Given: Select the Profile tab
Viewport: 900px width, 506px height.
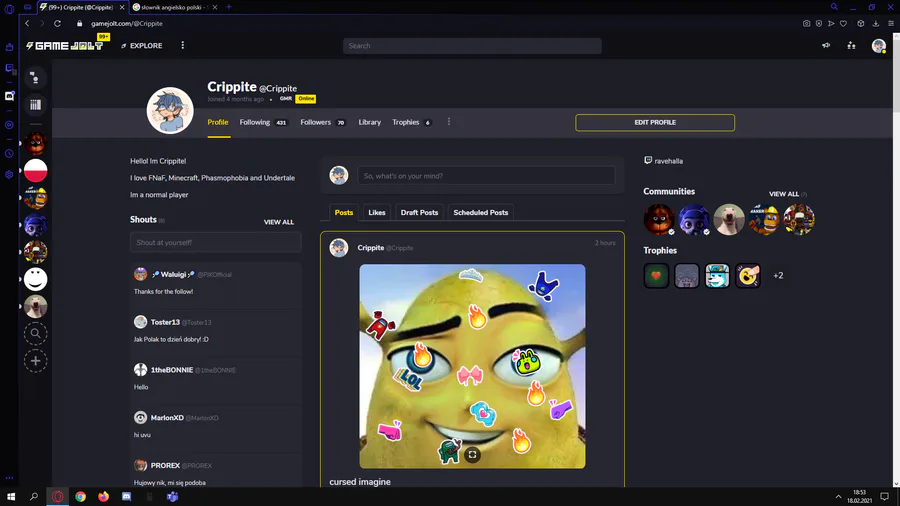Looking at the screenshot, I should (218, 122).
